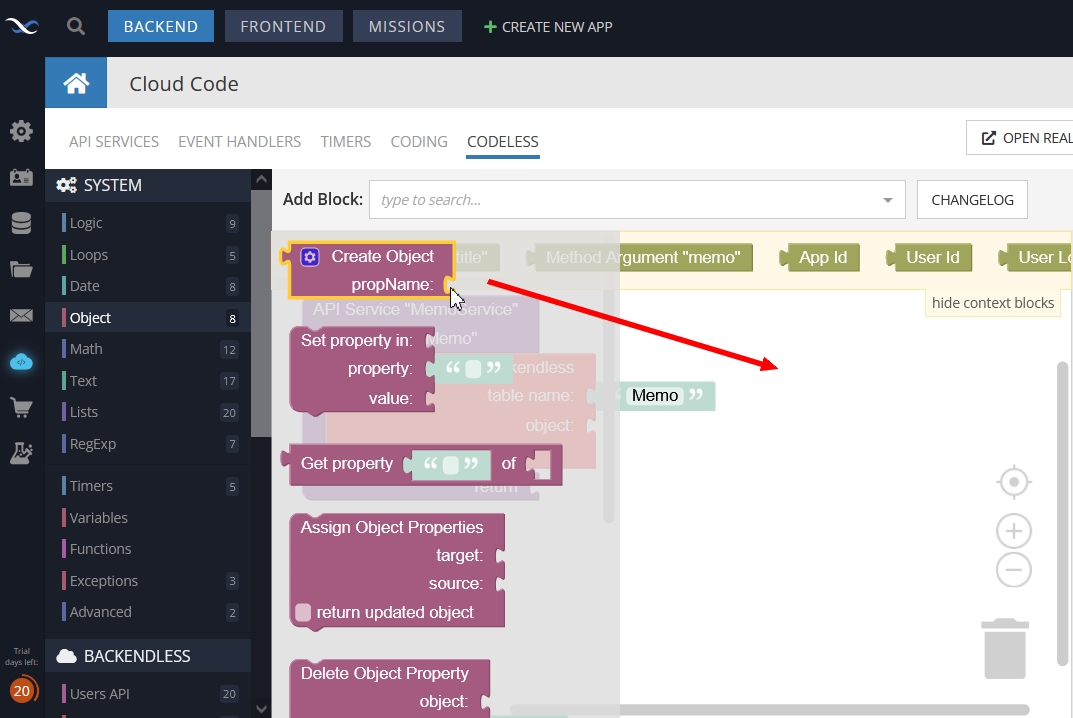Tick the return updated object checkbox
This screenshot has height=718, width=1073.
click(x=303, y=612)
